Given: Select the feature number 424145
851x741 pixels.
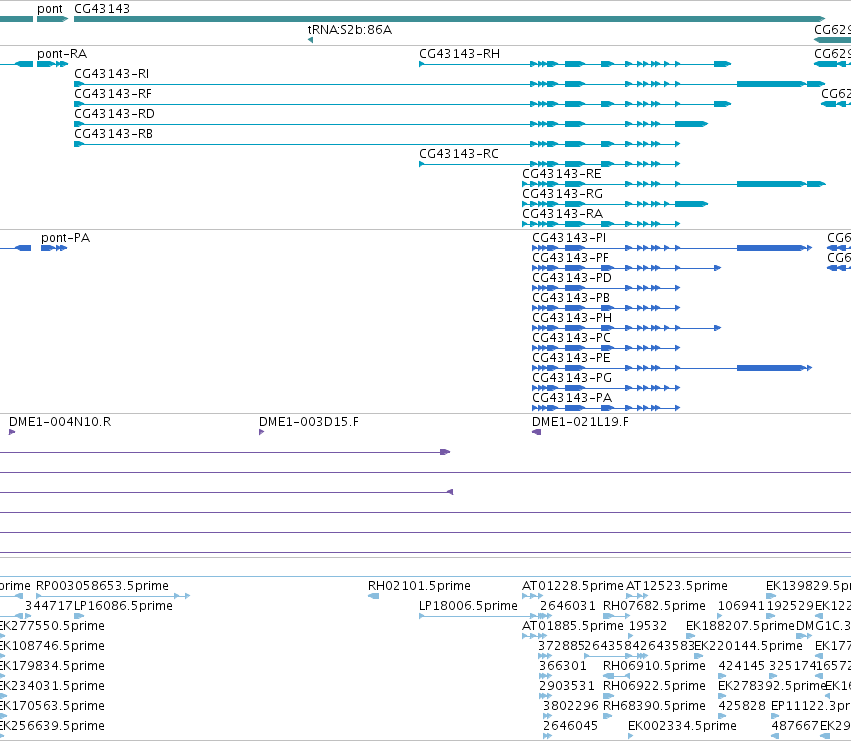Looking at the screenshot, I should click(741, 667).
